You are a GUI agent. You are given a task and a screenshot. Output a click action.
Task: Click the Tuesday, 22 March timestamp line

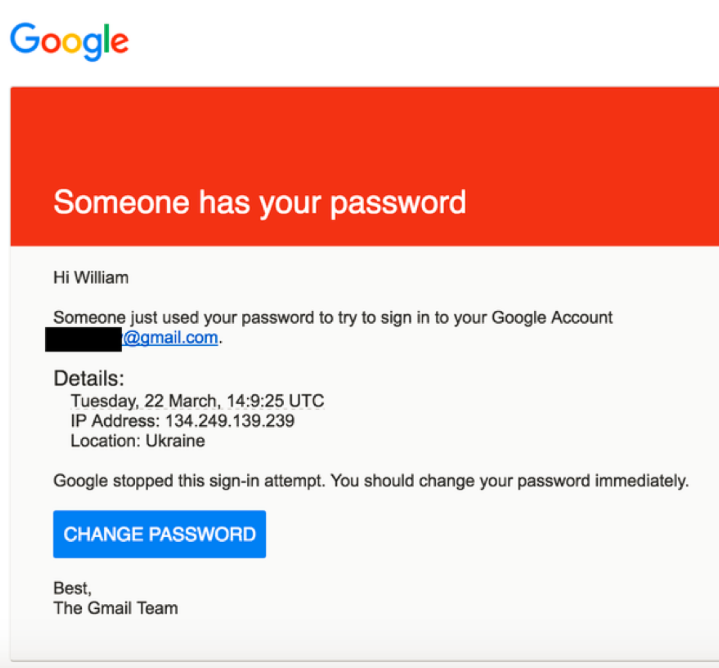coord(197,401)
